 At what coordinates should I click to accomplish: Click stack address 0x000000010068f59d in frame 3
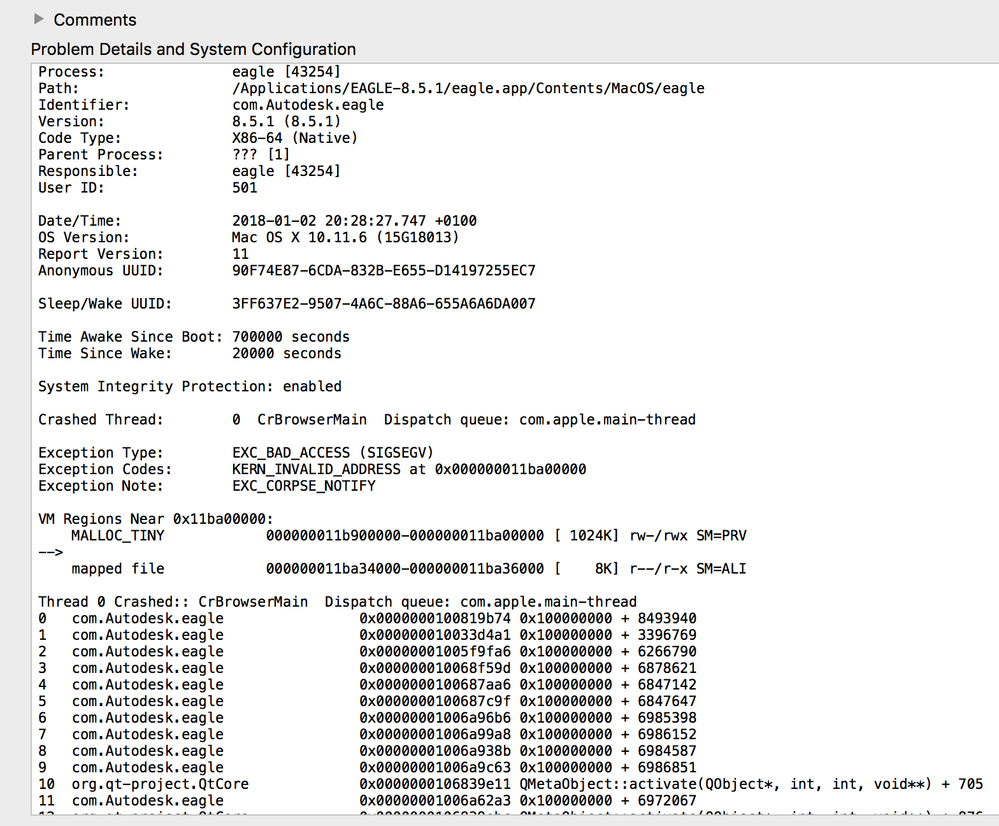435,668
